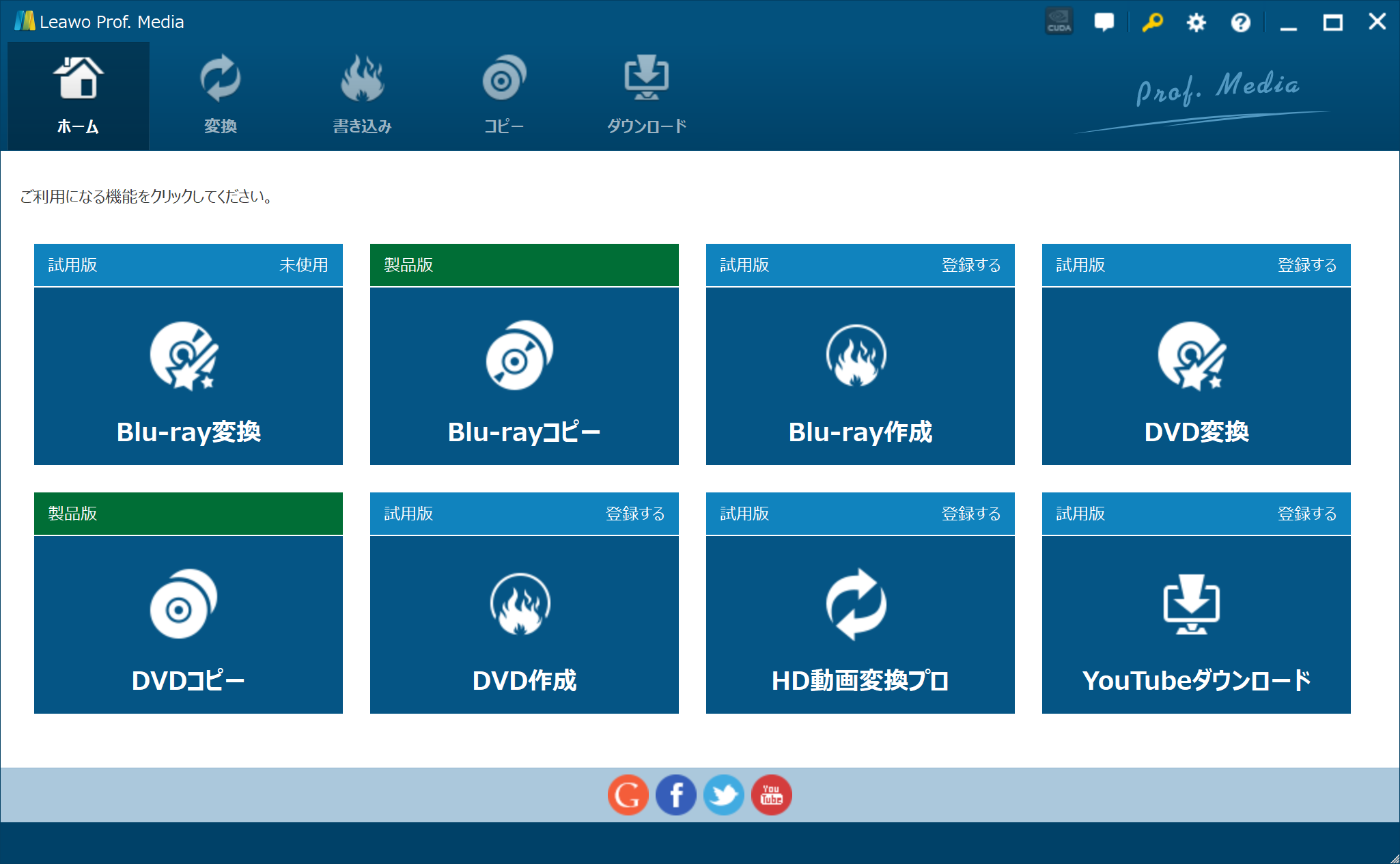Launch the Blu-ray作成 module tile
The width and height of the screenshot is (1400, 866).
tap(860, 376)
